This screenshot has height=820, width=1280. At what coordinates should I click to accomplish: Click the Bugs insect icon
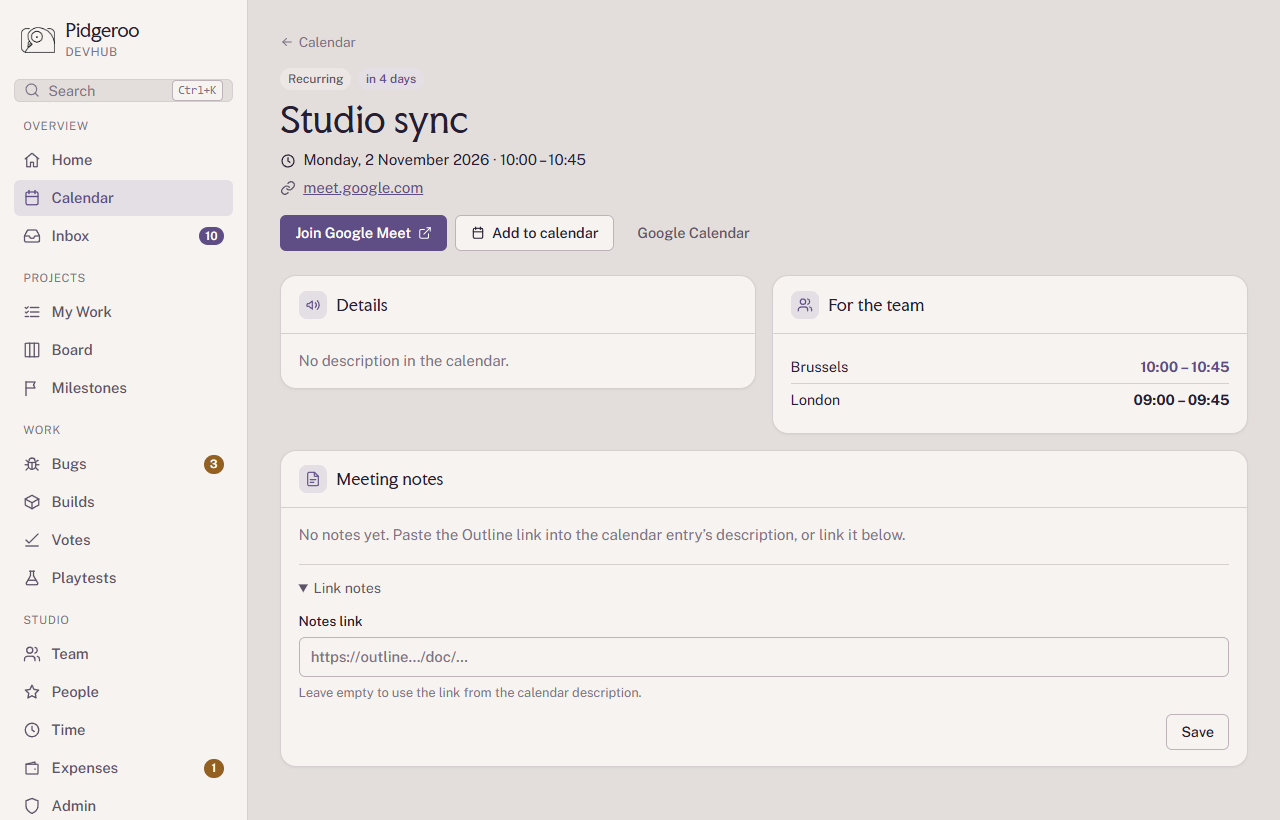point(32,464)
